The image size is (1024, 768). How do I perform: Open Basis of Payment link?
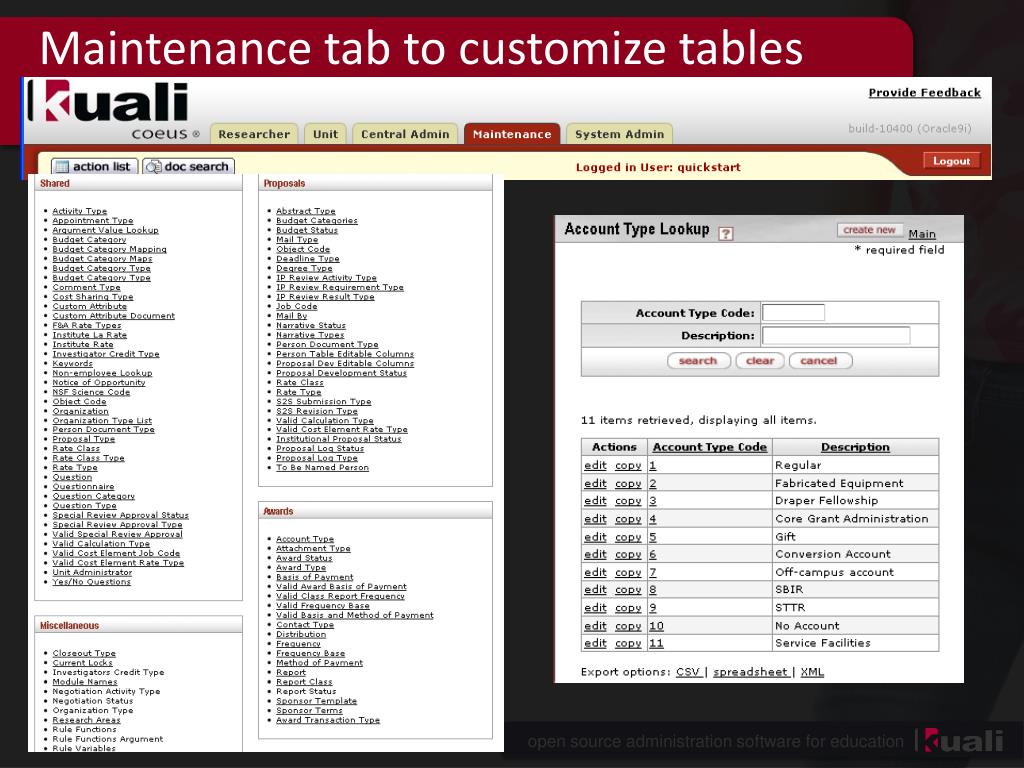tap(314, 577)
